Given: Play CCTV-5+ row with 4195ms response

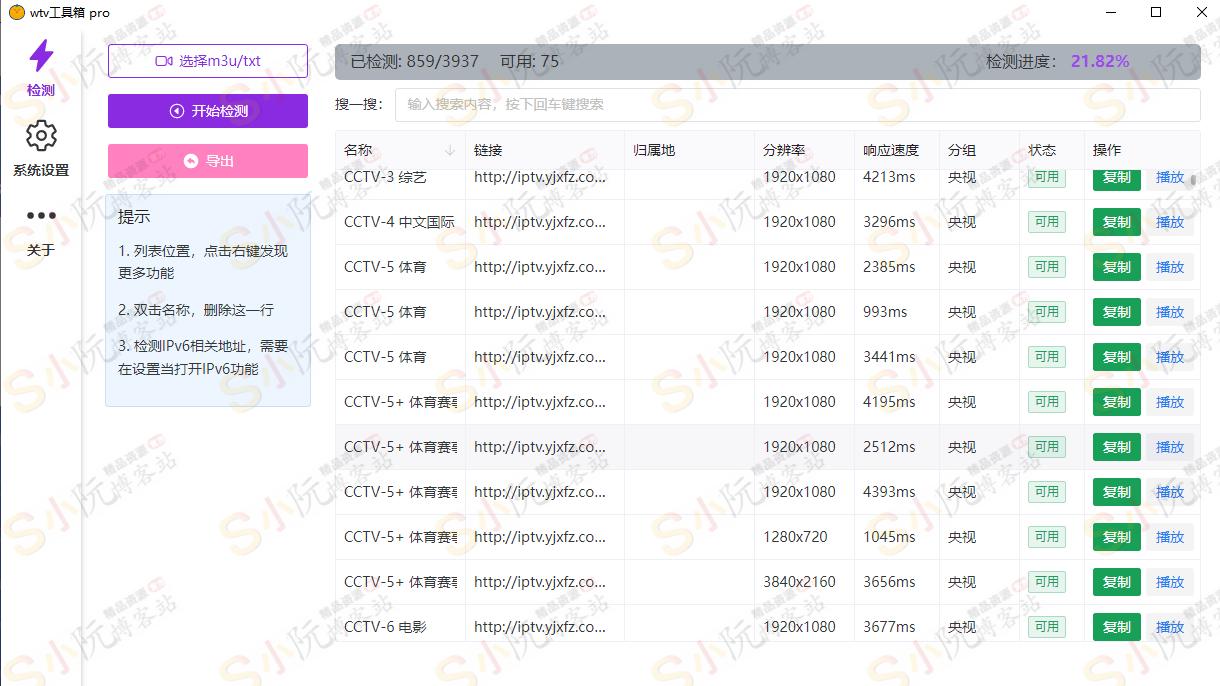Looking at the screenshot, I should (x=1169, y=402).
